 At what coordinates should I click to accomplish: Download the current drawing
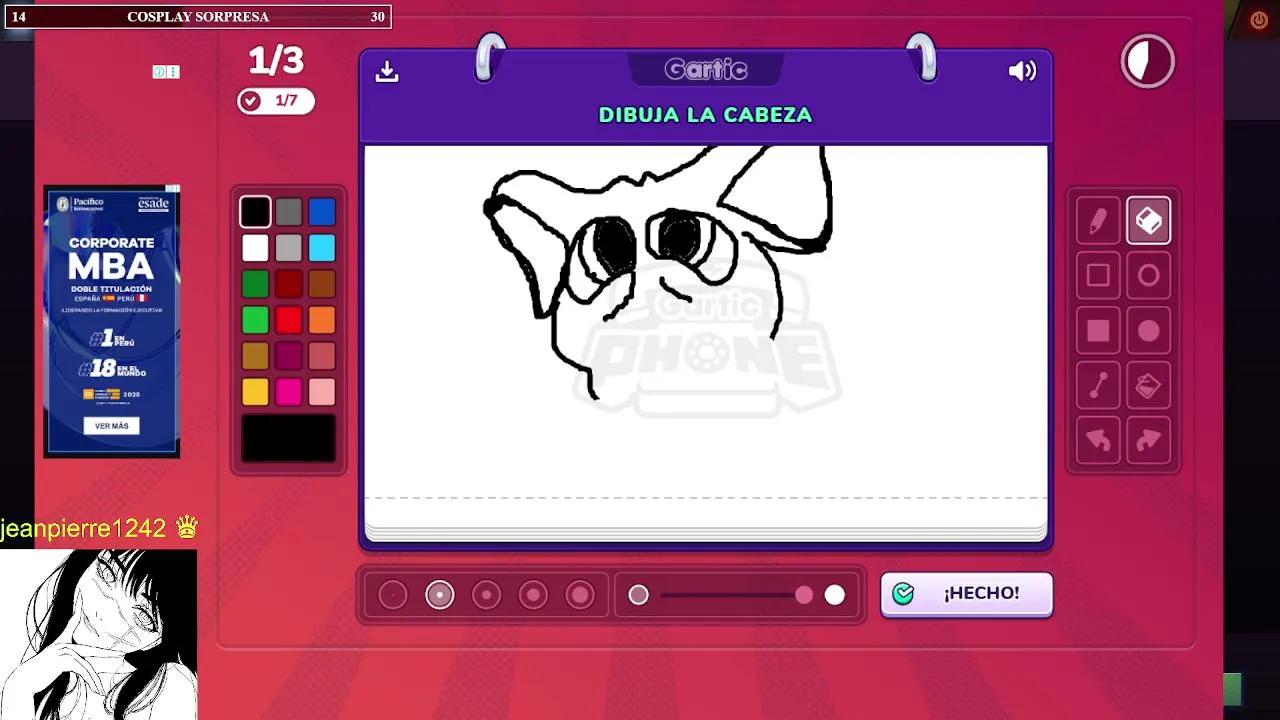click(387, 71)
